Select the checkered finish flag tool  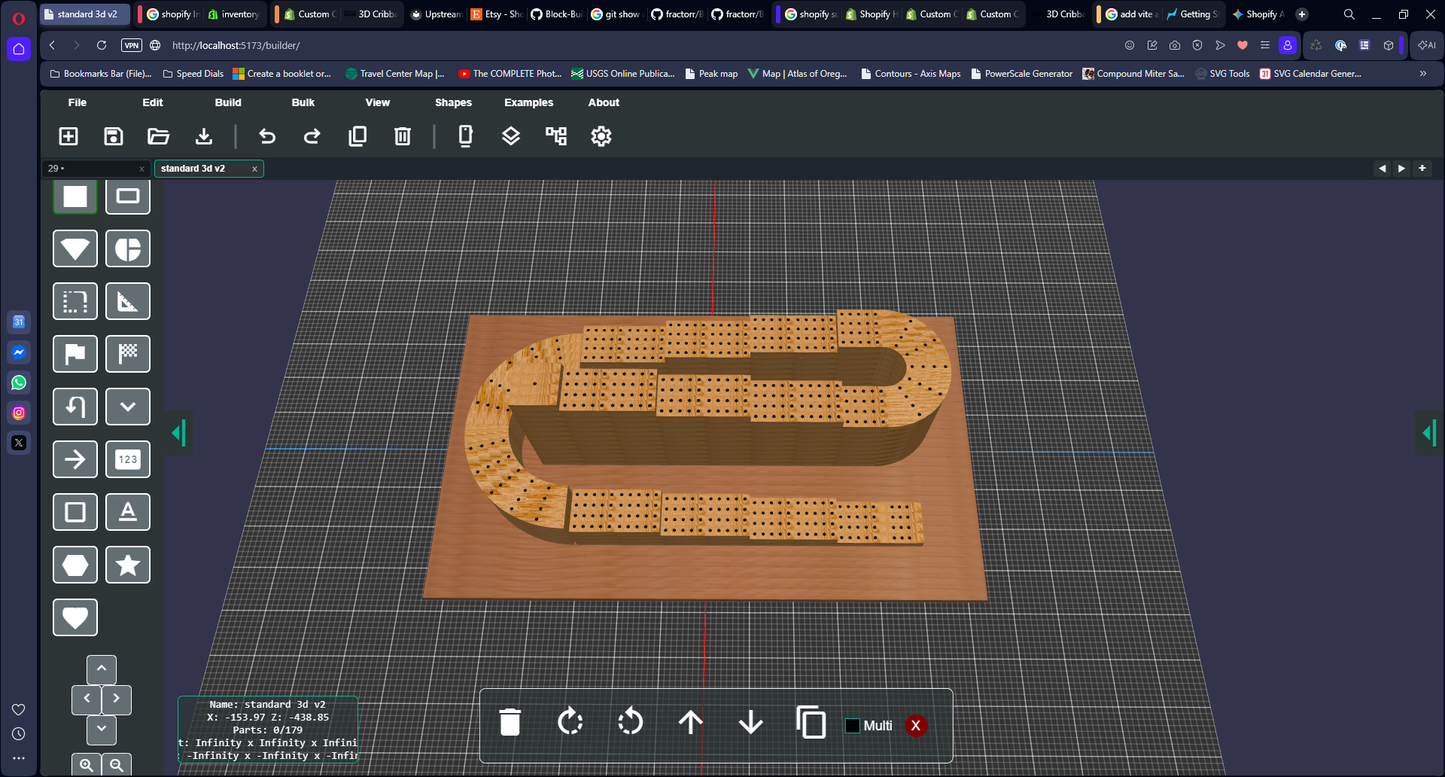click(128, 354)
